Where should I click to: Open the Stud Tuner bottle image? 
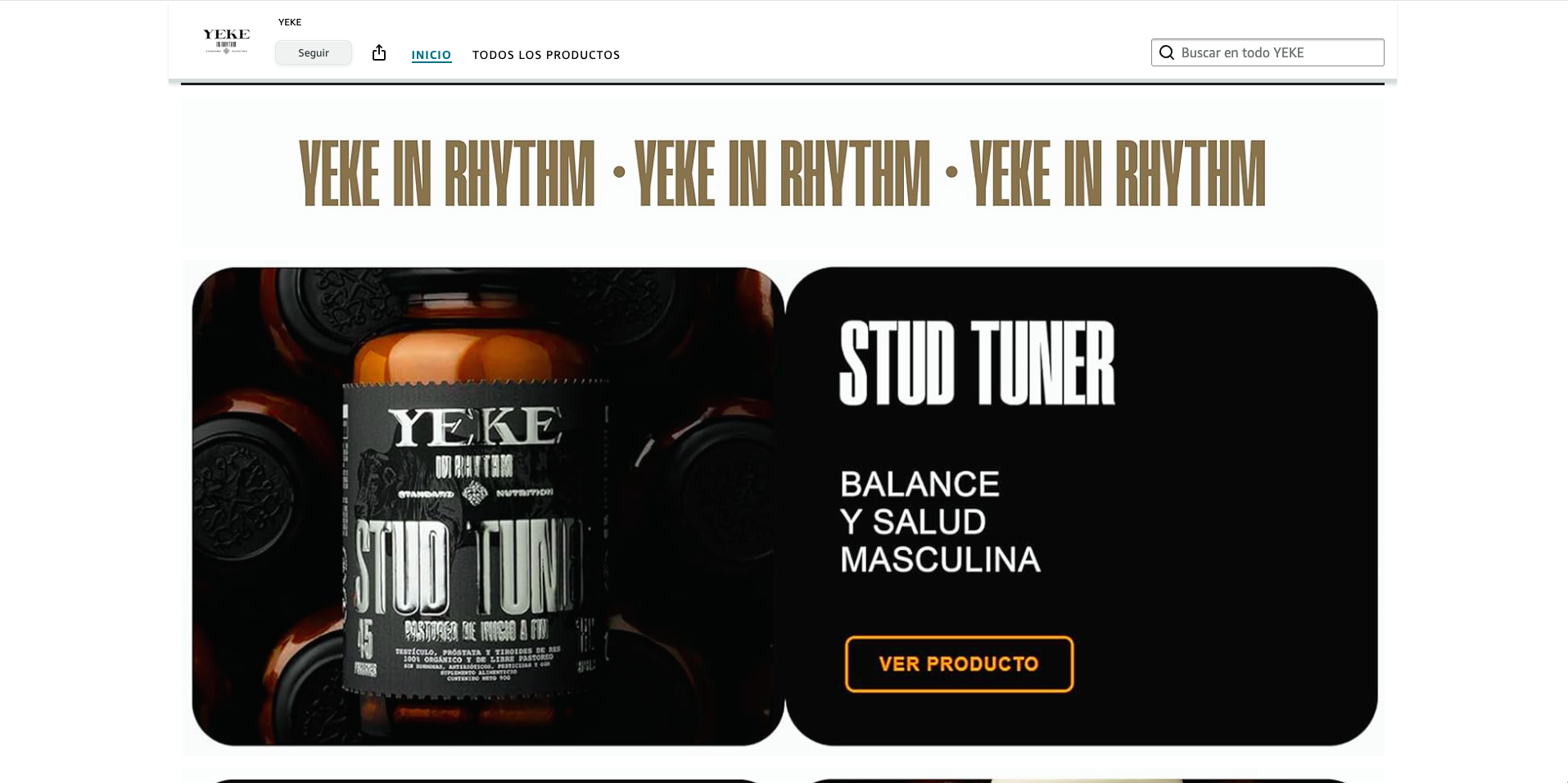[x=488, y=506]
